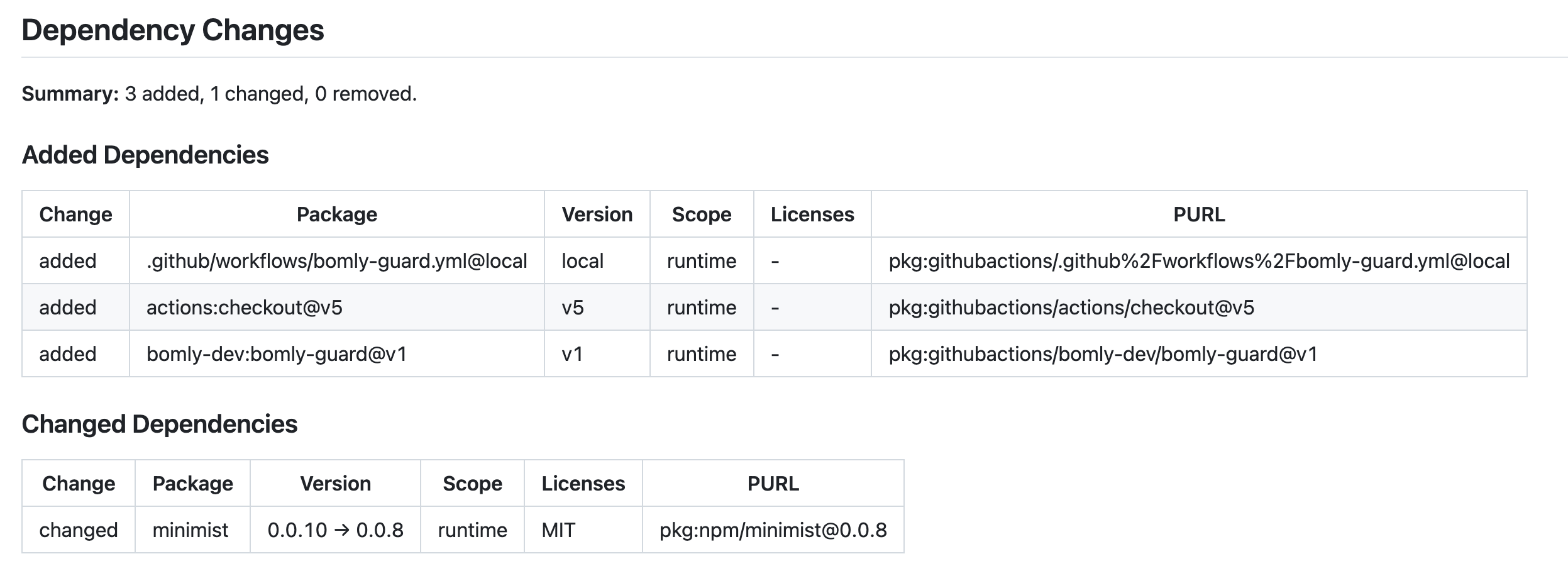This screenshot has height=566, width=1568.
Task: Click 'Scope' header in Added Dependencies table
Action: coord(702,214)
